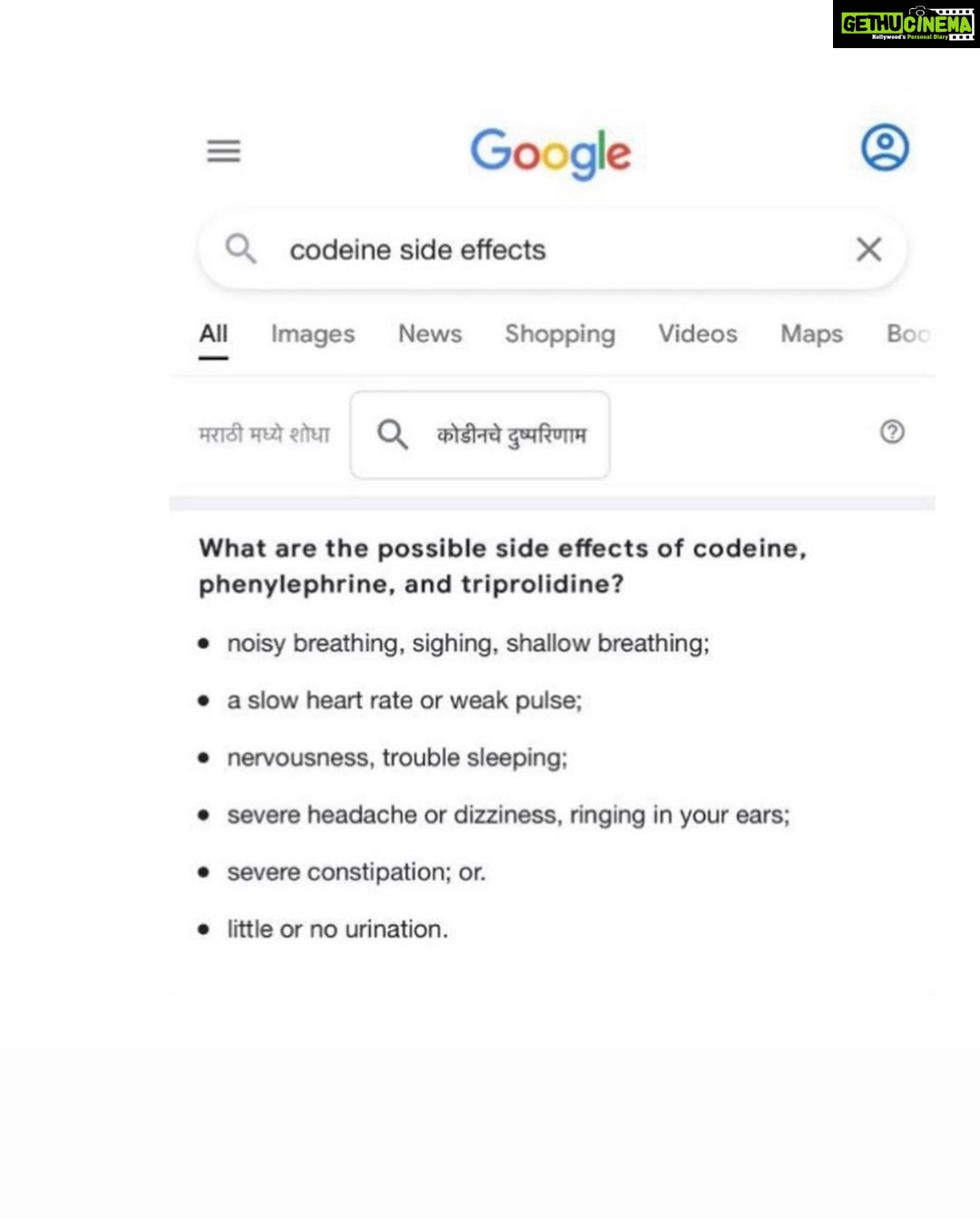Click the magnifier in Marathi suggestion box
Image resolution: width=980 pixels, height=1219 pixels.
point(392,434)
